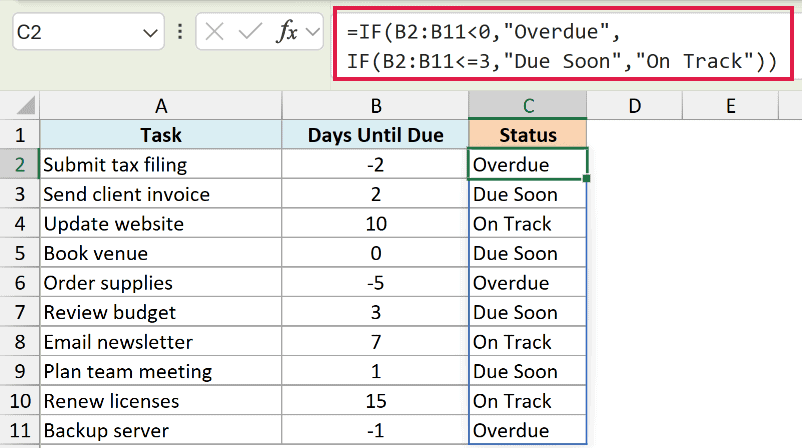The height and width of the screenshot is (448, 802).
Task: Select row 2 header
Action: pos(19,165)
